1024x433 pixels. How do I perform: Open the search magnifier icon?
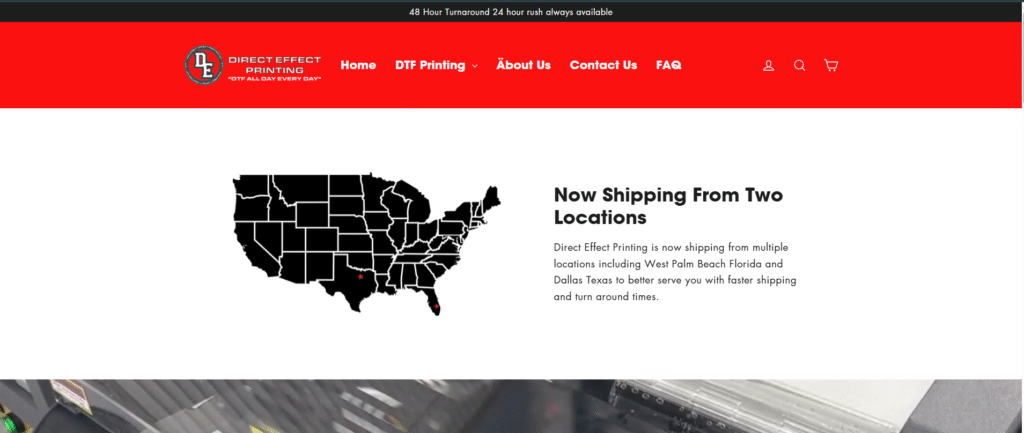pos(799,65)
